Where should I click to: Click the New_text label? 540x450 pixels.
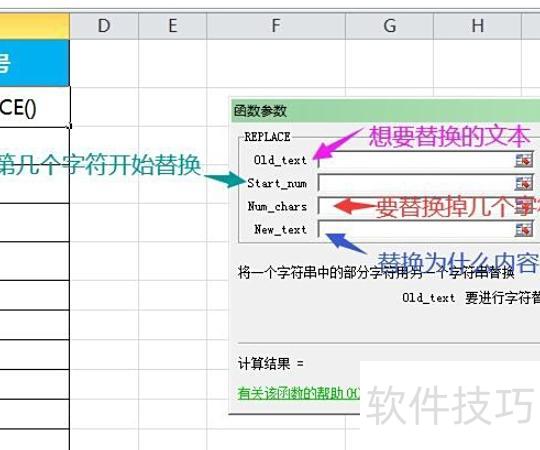coord(280,229)
